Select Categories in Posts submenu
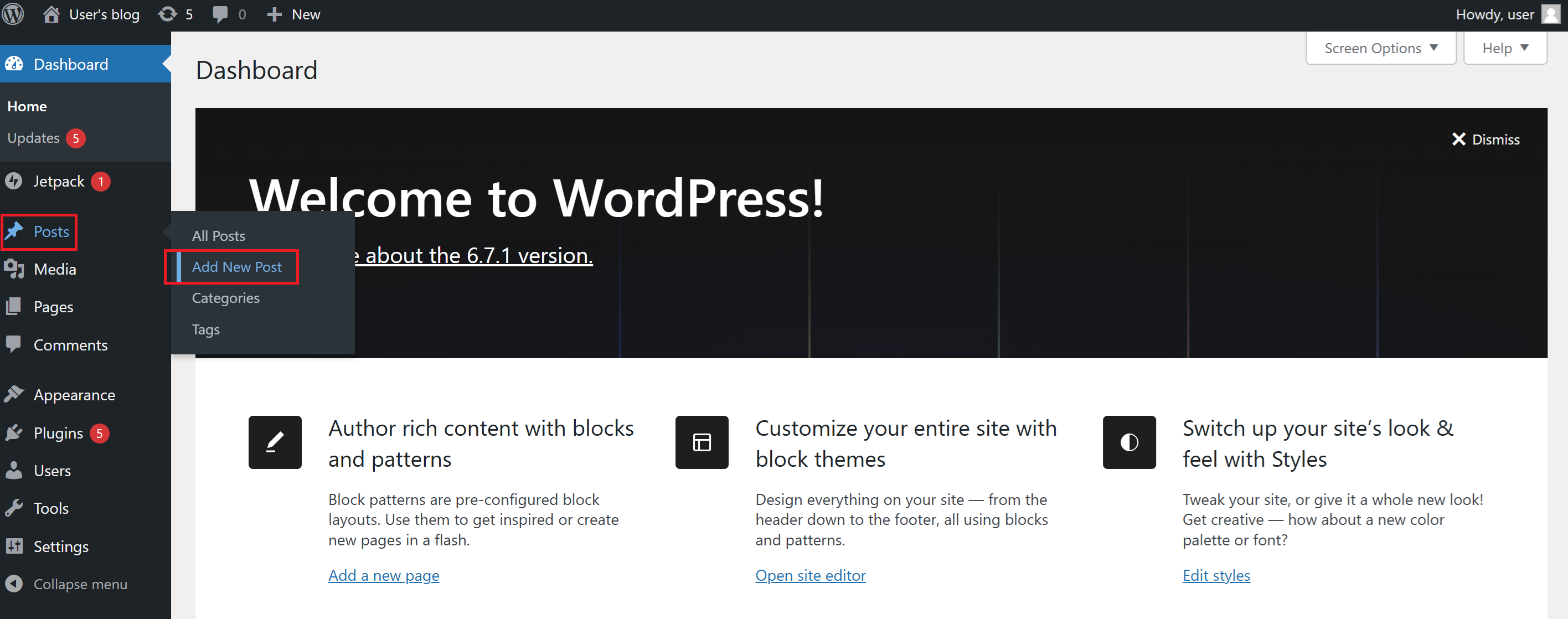 226,298
